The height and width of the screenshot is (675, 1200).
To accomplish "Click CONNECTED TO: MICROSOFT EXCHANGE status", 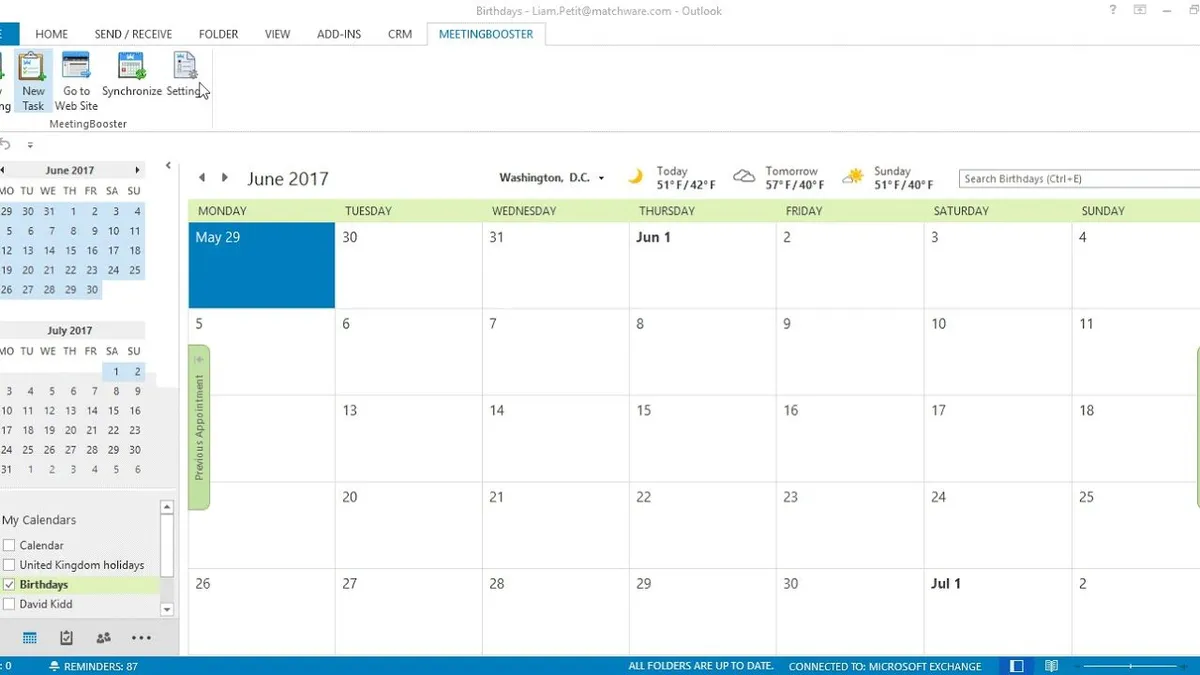I will tap(885, 666).
